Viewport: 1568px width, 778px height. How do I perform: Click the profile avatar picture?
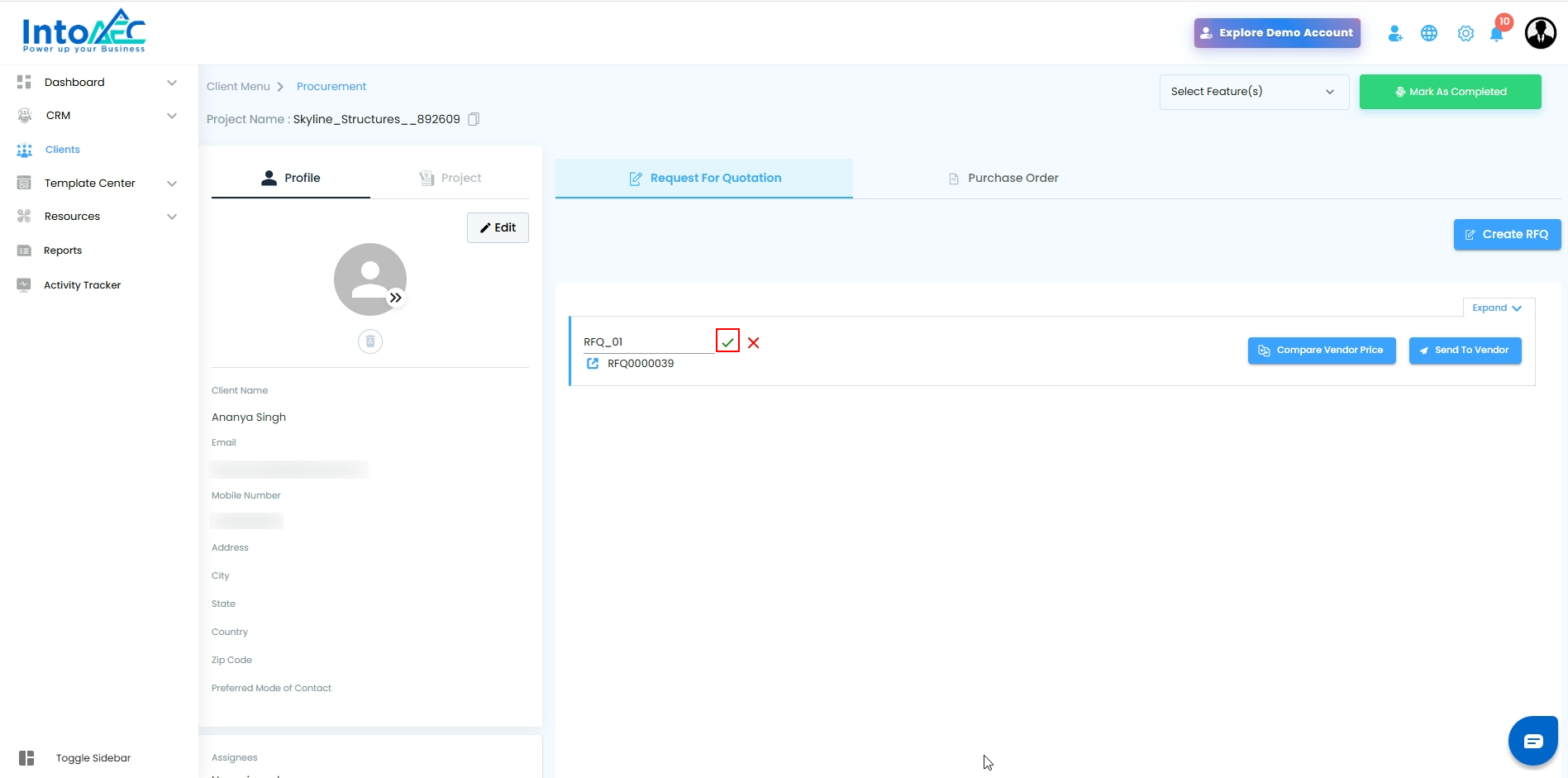pos(369,279)
